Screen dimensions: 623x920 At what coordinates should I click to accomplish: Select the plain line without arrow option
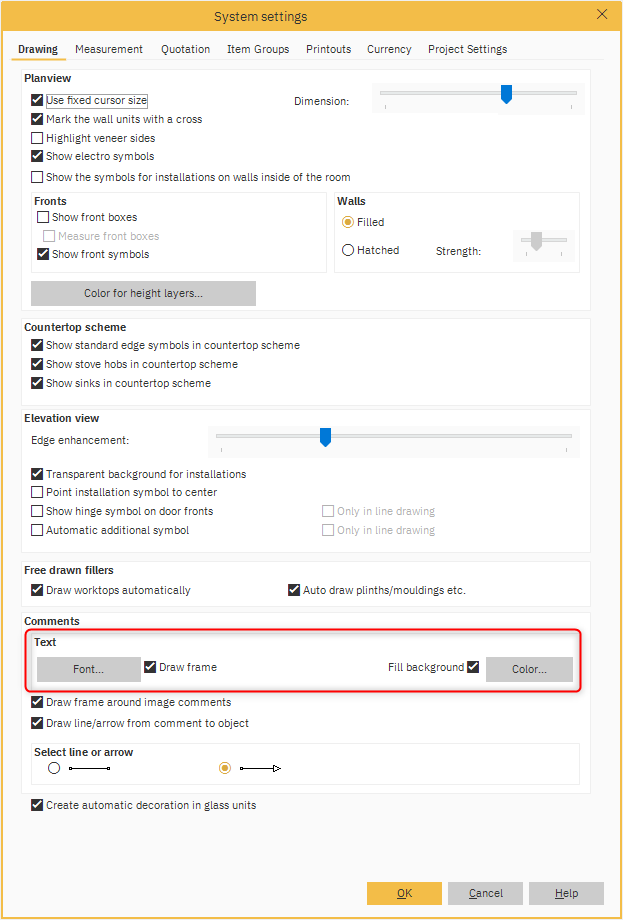(x=54, y=768)
